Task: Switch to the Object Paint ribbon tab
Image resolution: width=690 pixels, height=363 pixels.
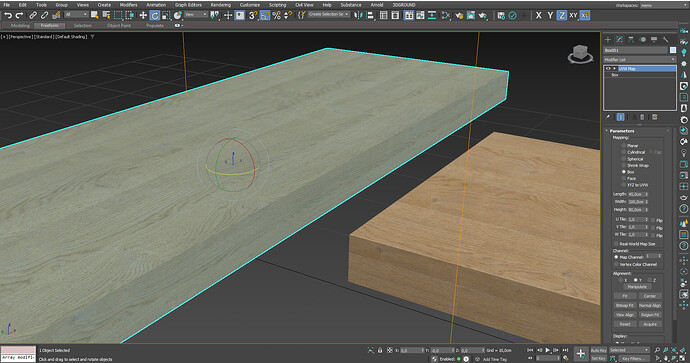Action: click(119, 26)
